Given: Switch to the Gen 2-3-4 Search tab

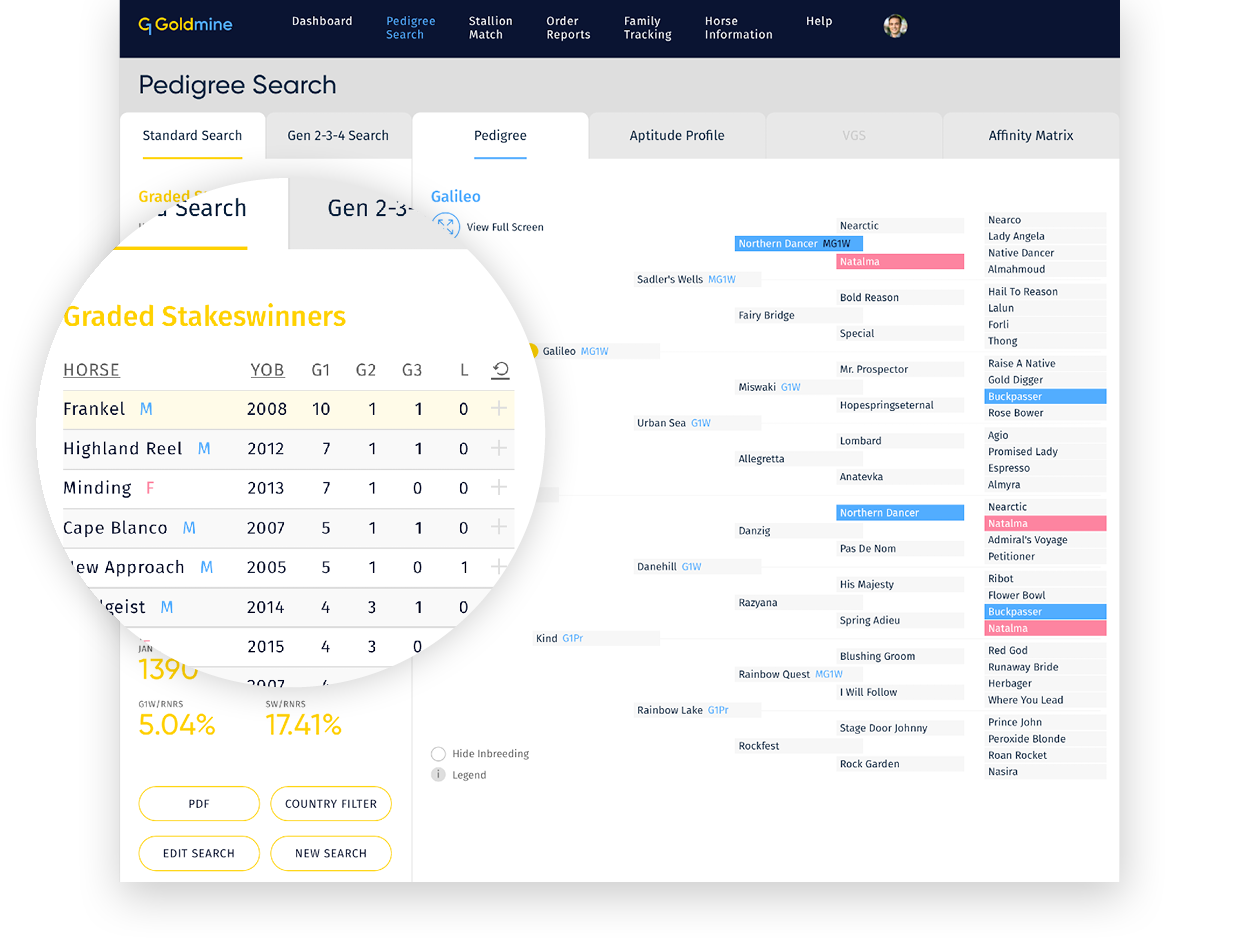Looking at the screenshot, I should click(338, 136).
